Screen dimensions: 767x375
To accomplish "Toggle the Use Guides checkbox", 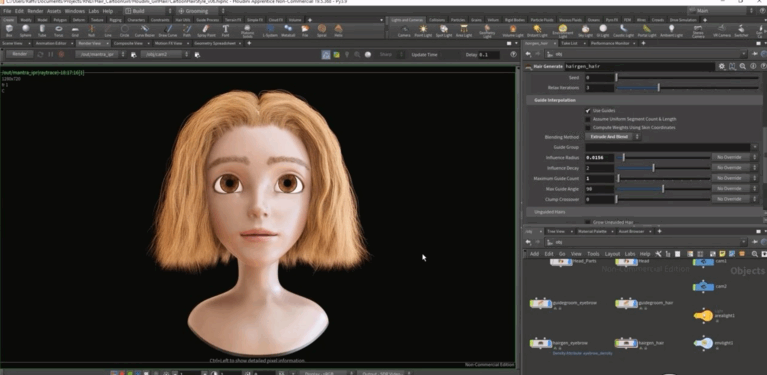I will (587, 110).
